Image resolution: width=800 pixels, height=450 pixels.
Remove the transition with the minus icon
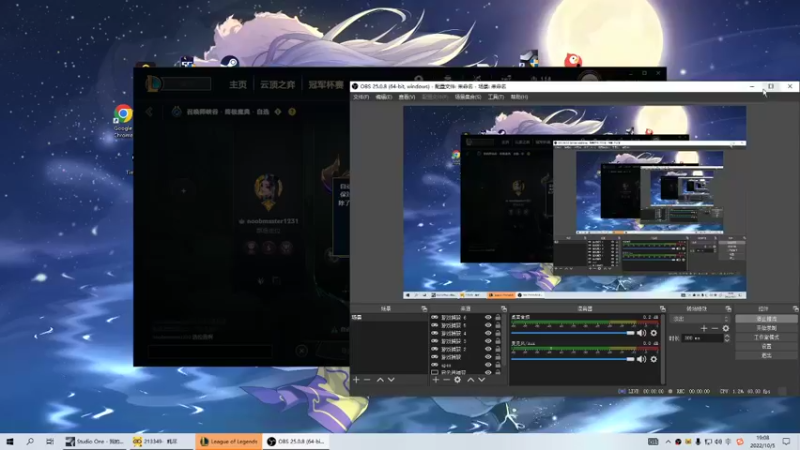(715, 329)
